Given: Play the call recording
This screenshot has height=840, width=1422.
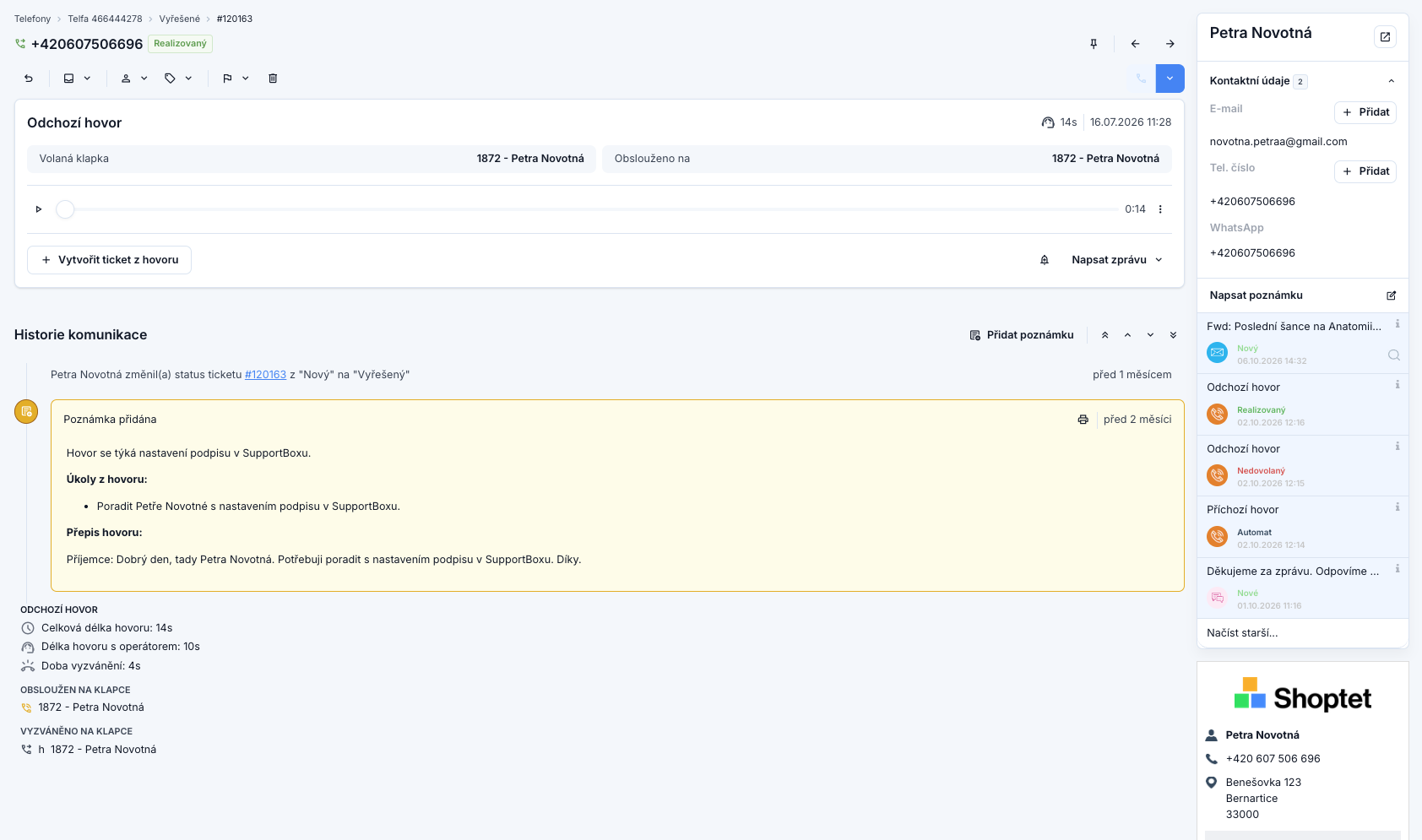Looking at the screenshot, I should [x=39, y=209].
